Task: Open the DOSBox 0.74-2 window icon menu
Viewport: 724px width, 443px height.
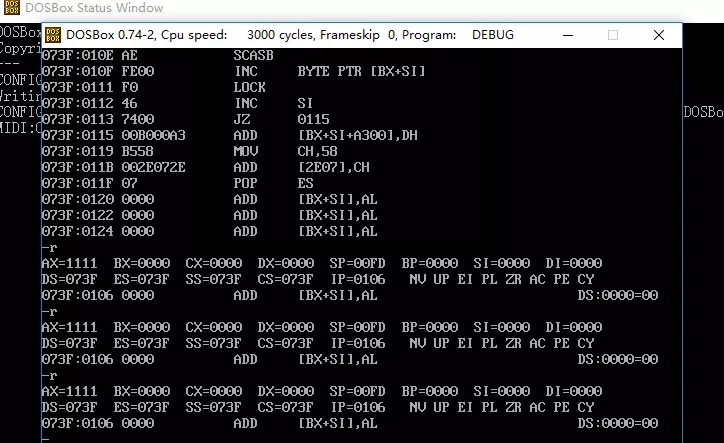Action: [52, 35]
